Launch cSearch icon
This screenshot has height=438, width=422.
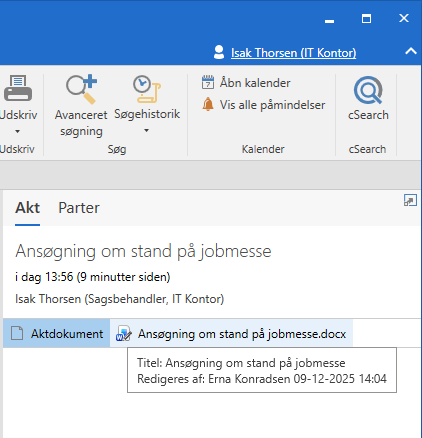pyautogui.click(x=368, y=90)
